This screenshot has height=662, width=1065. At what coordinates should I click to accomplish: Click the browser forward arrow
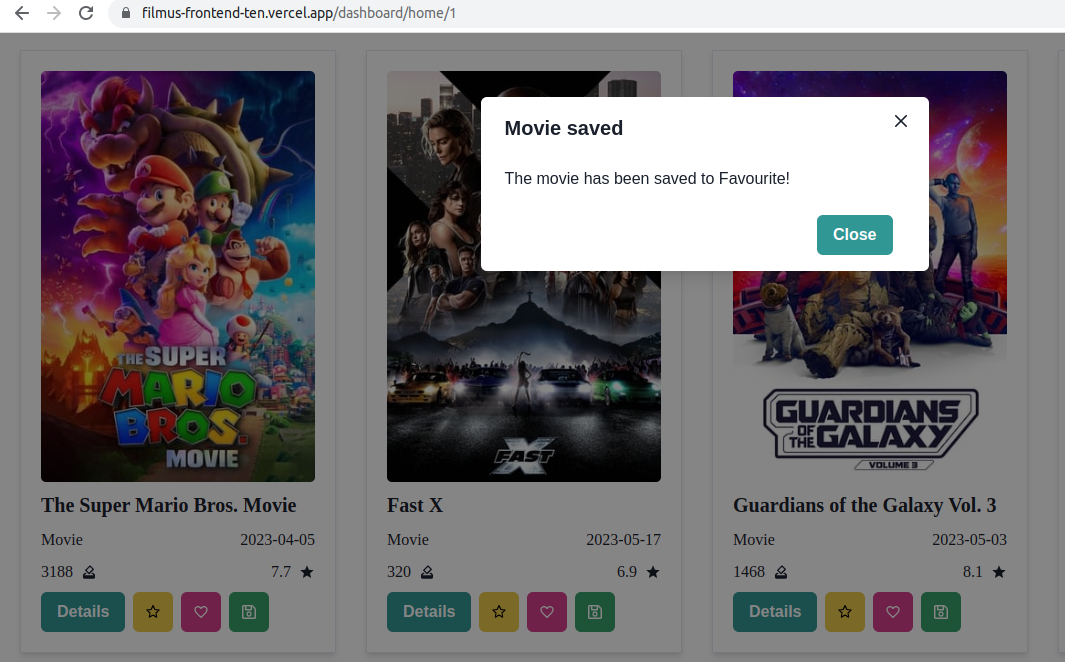point(54,13)
